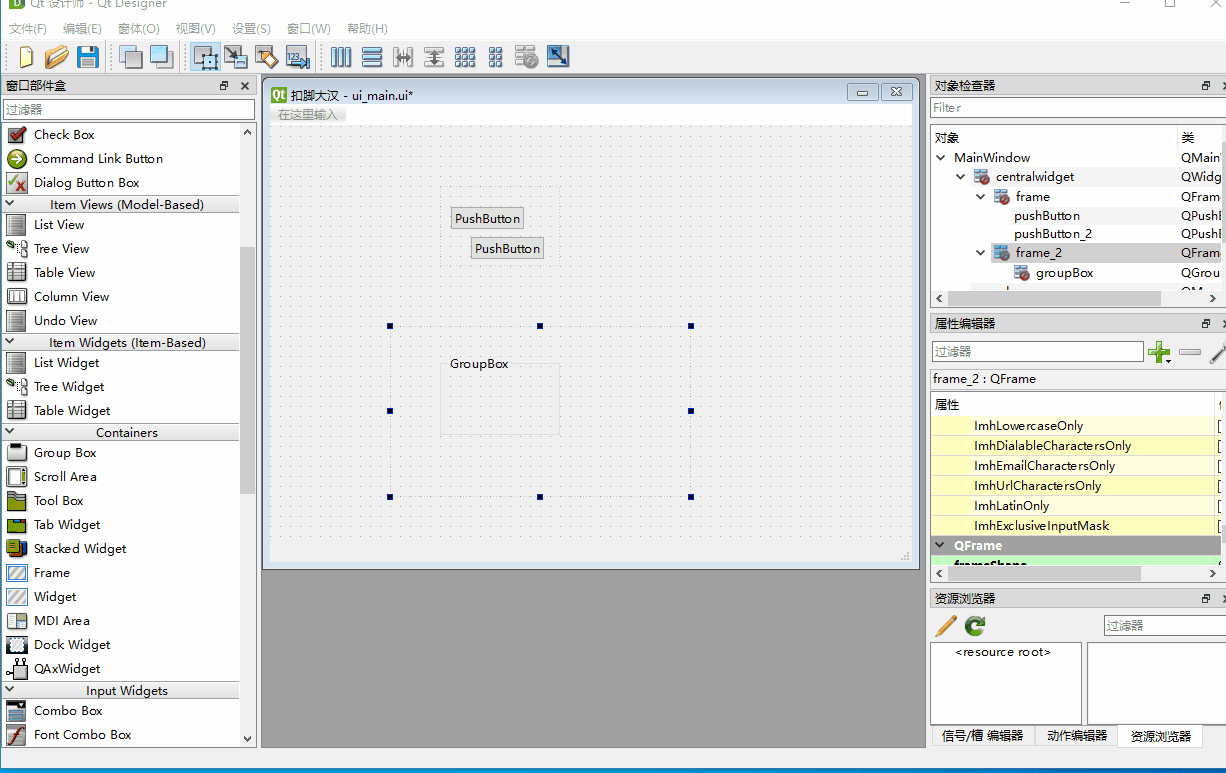Switch to Edit Signals/Slots mode icon
1226x773 pixels.
[235, 57]
